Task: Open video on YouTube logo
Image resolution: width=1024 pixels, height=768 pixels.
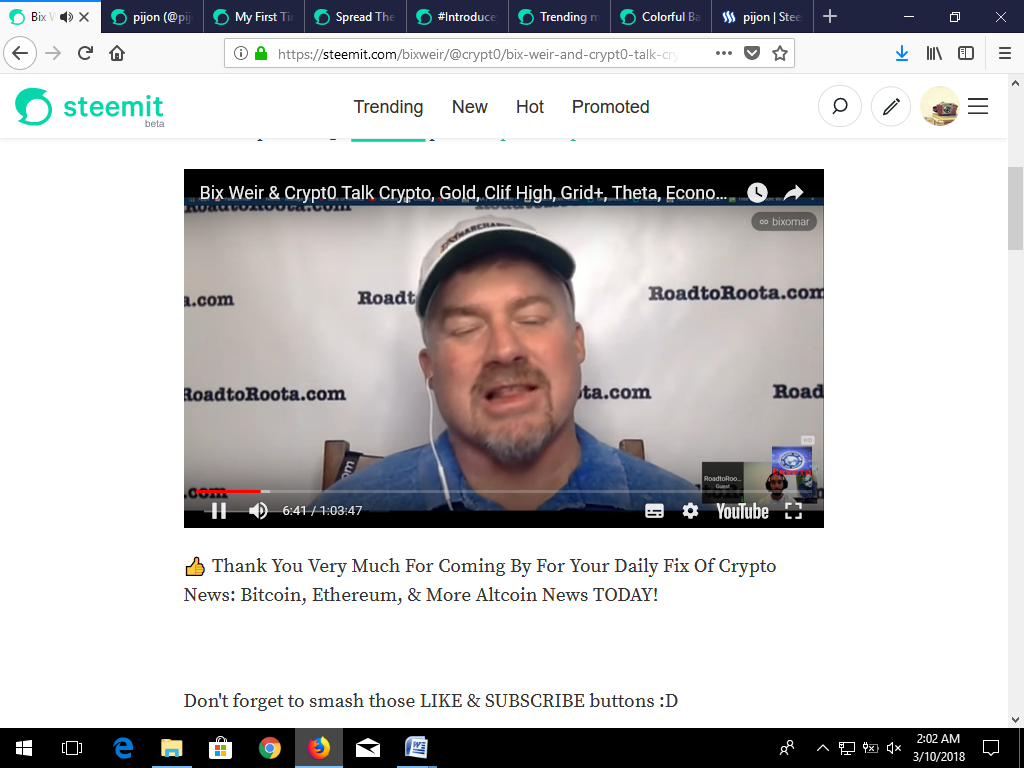Action: point(743,511)
